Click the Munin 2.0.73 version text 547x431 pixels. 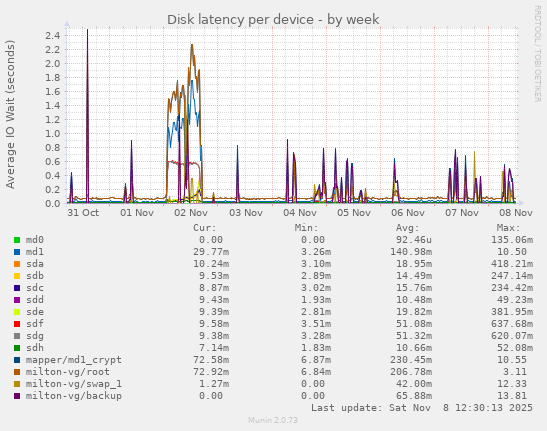pyautogui.click(x=273, y=420)
